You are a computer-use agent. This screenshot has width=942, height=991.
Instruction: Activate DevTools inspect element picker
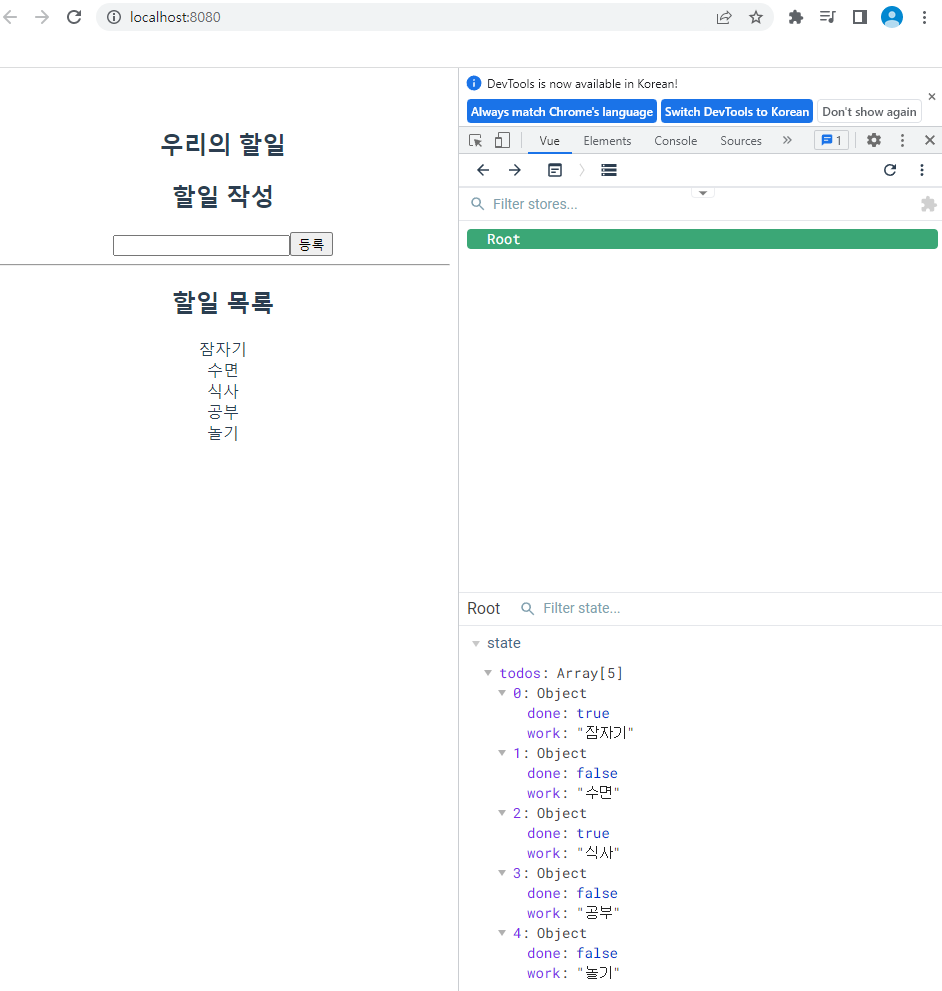[x=475, y=140]
